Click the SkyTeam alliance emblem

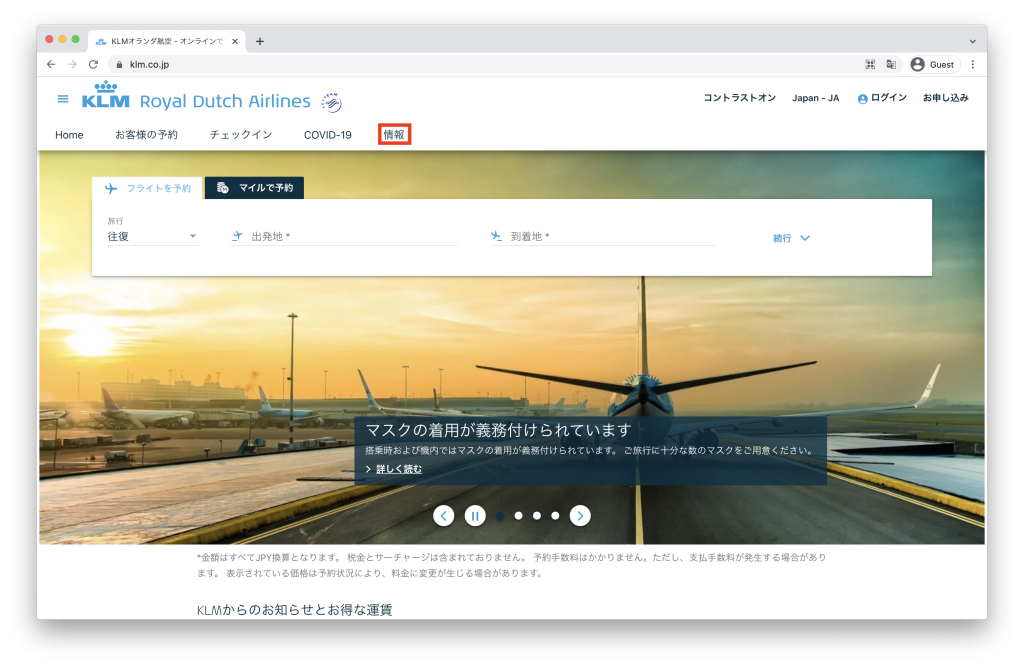332,102
